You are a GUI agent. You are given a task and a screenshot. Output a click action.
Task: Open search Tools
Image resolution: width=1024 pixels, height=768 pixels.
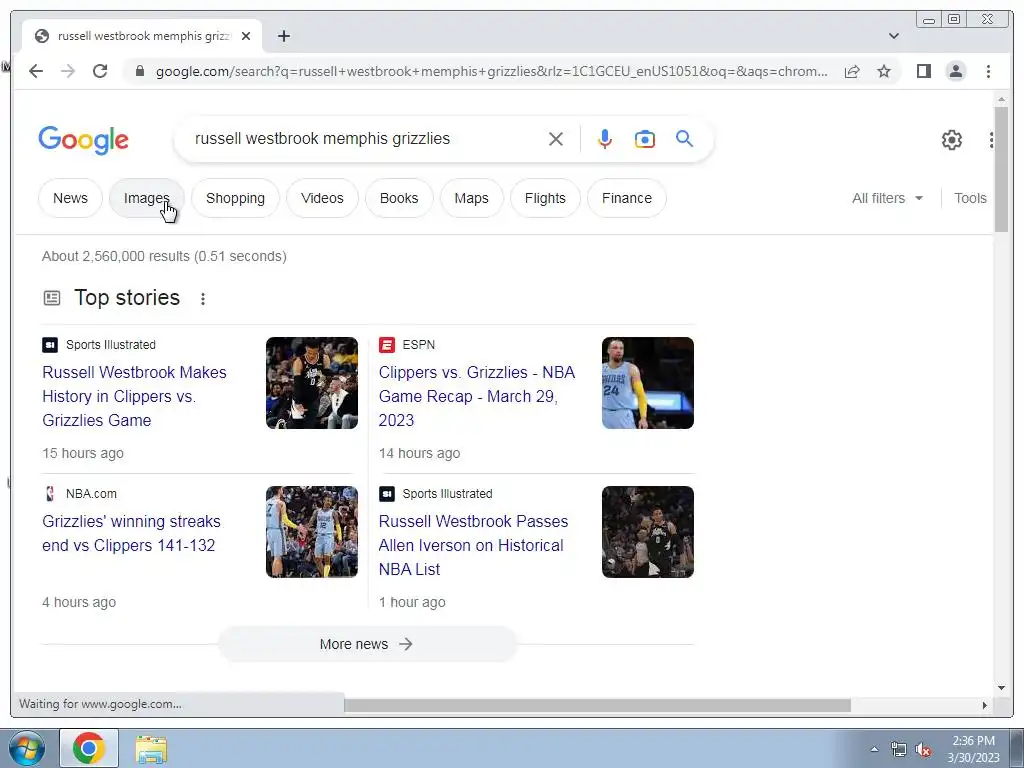coord(970,198)
